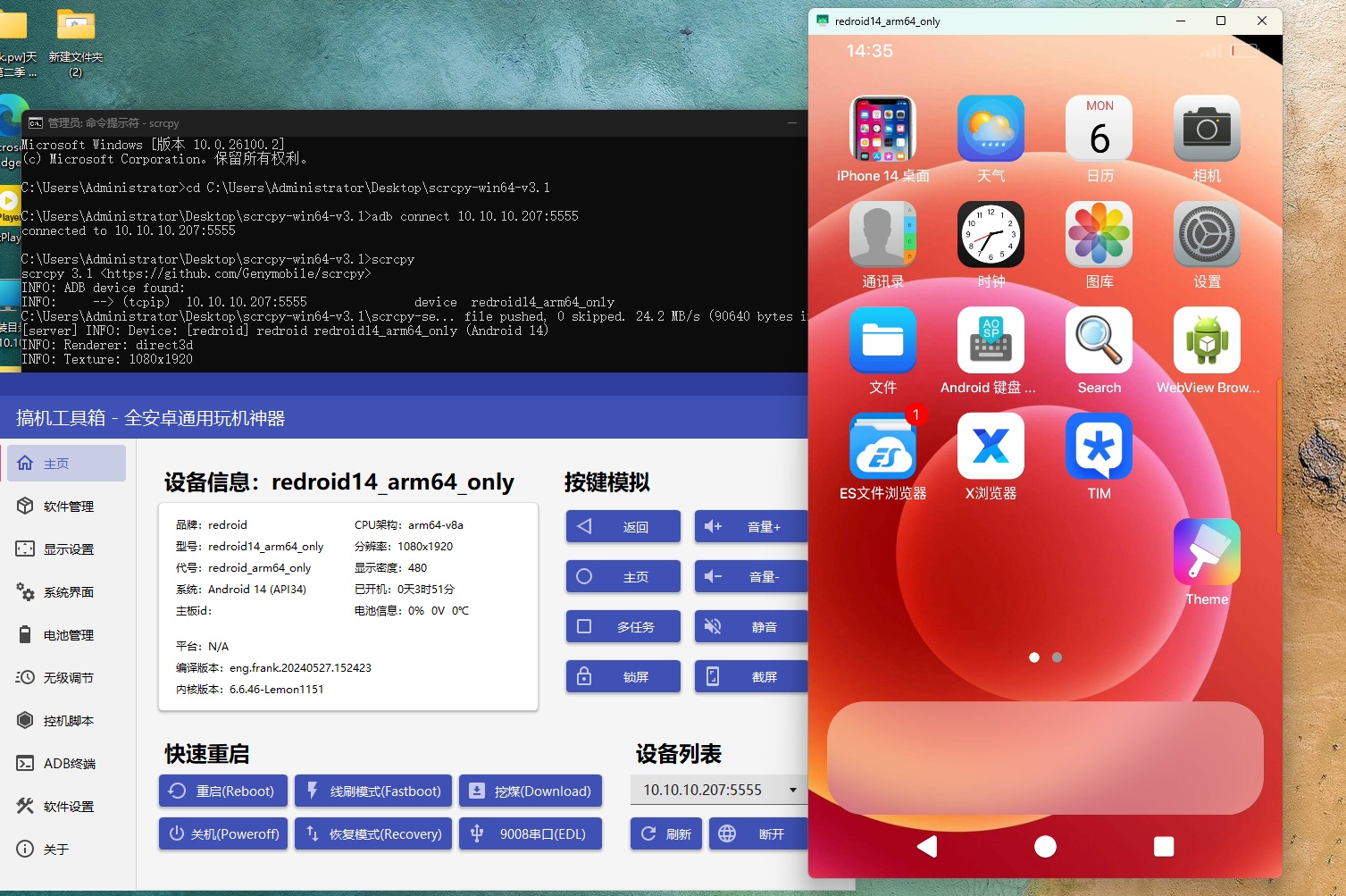Screen dimensions: 1346x896
Task: Expand the 10.10.10.207:5555 device dropdown
Action: (x=719, y=790)
